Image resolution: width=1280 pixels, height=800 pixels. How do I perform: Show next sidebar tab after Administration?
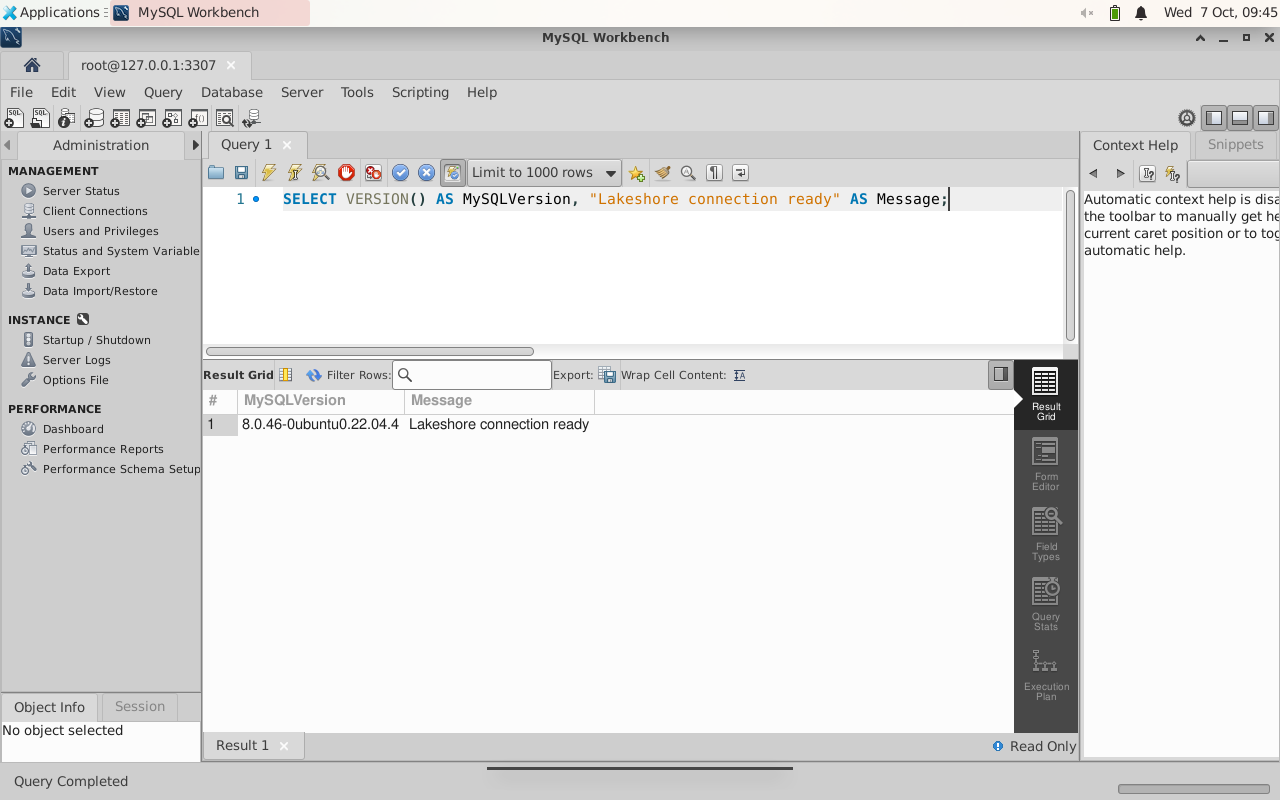[x=195, y=145]
